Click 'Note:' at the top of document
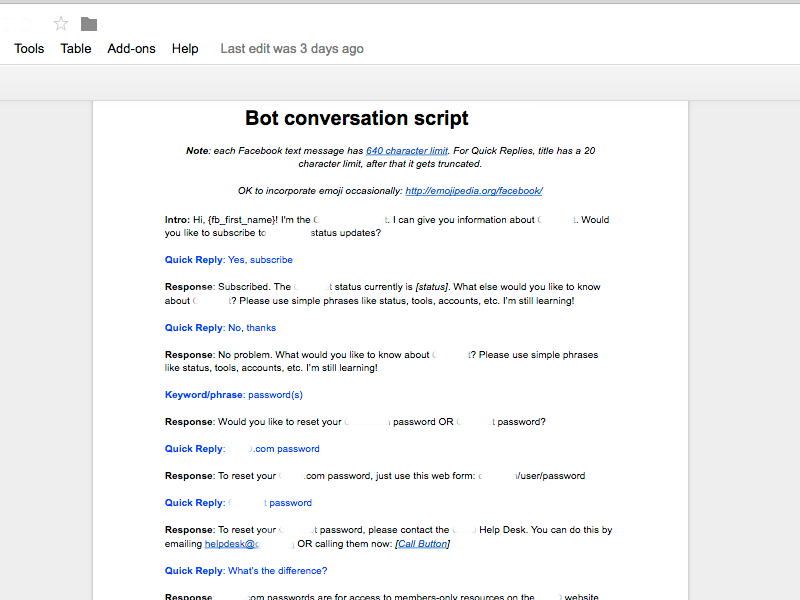The image size is (800, 600). [x=198, y=151]
